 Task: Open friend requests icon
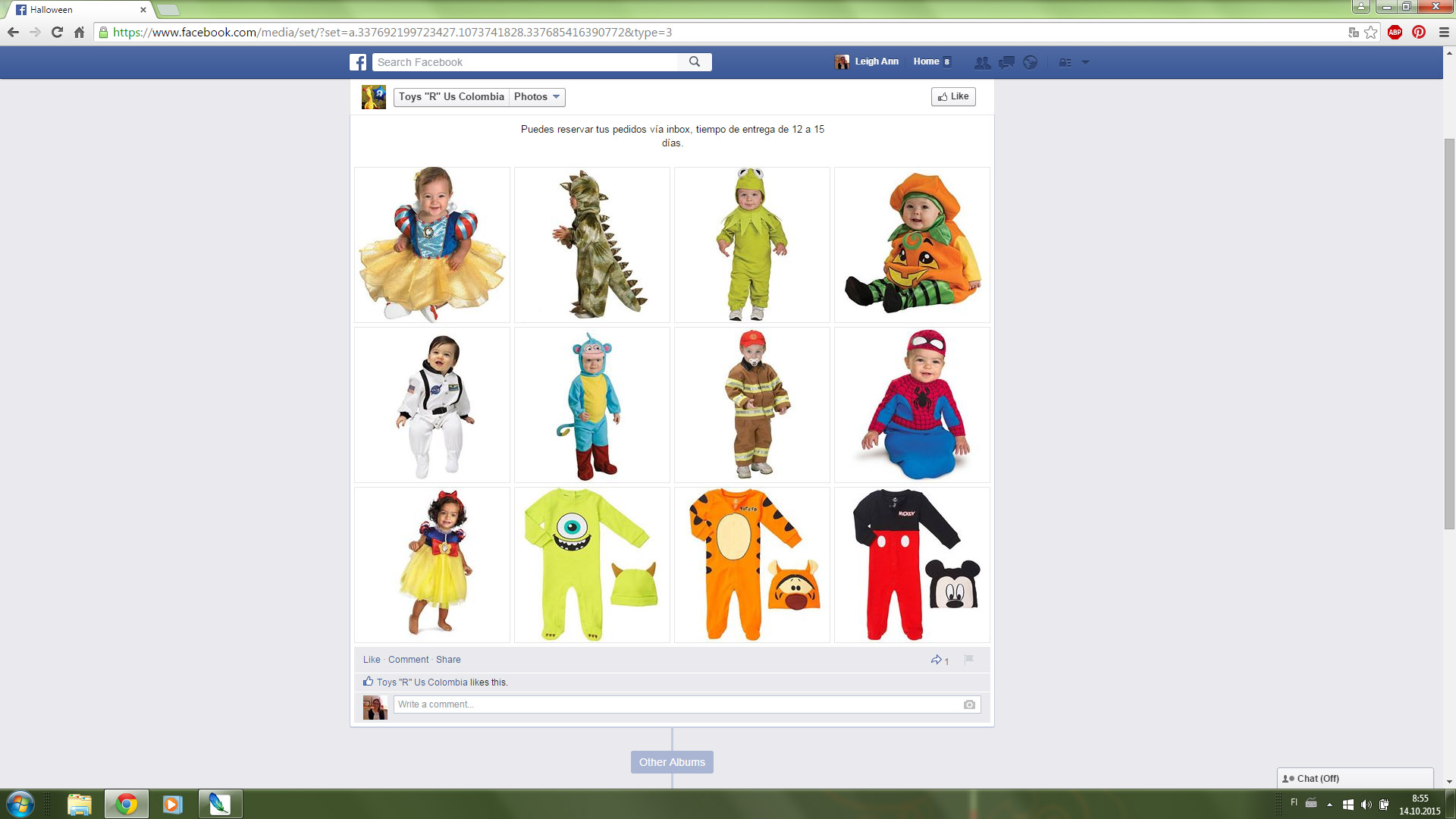click(982, 62)
